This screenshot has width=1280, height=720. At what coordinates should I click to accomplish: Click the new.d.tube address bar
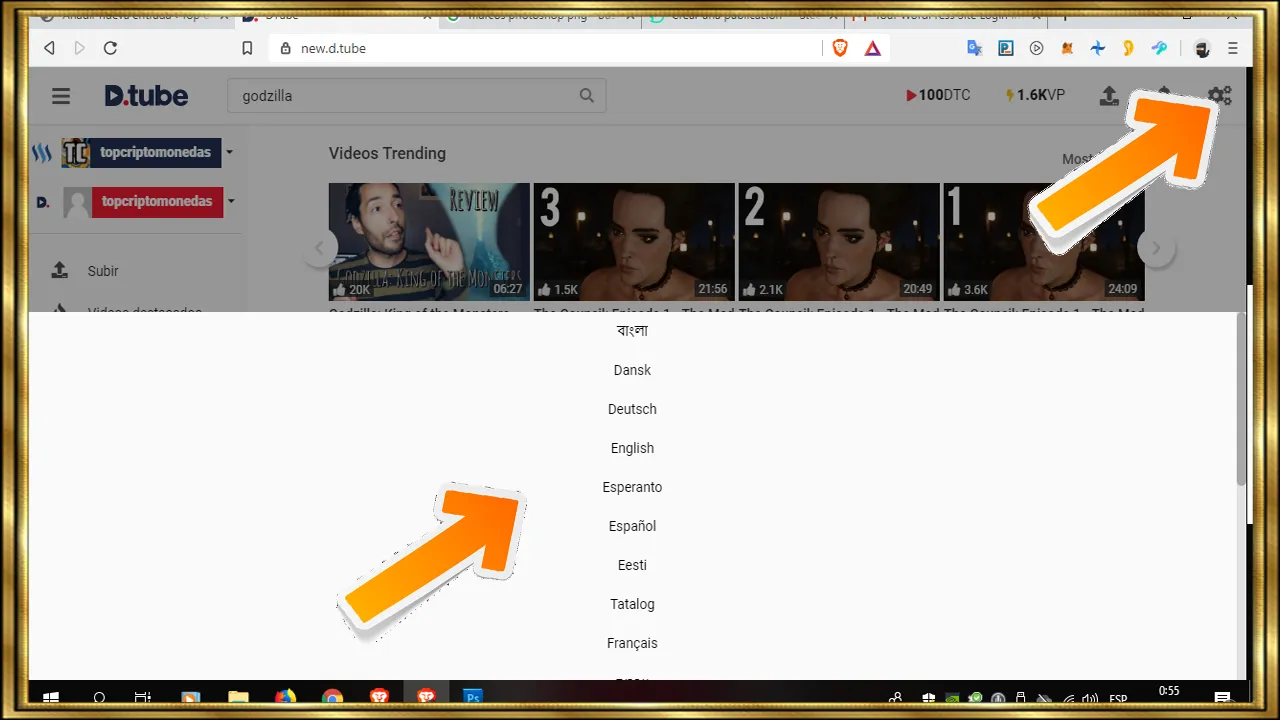(545, 48)
